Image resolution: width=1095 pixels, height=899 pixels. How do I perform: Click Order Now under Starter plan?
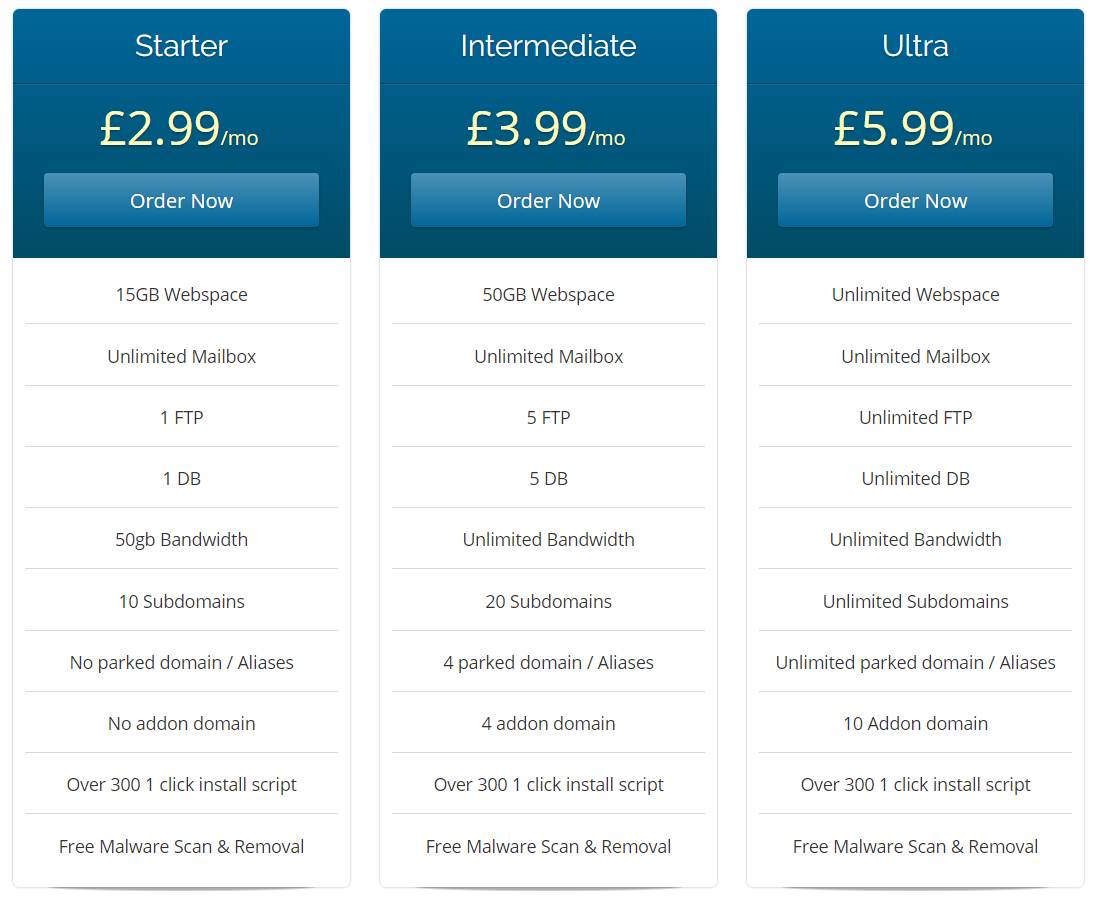[x=182, y=200]
